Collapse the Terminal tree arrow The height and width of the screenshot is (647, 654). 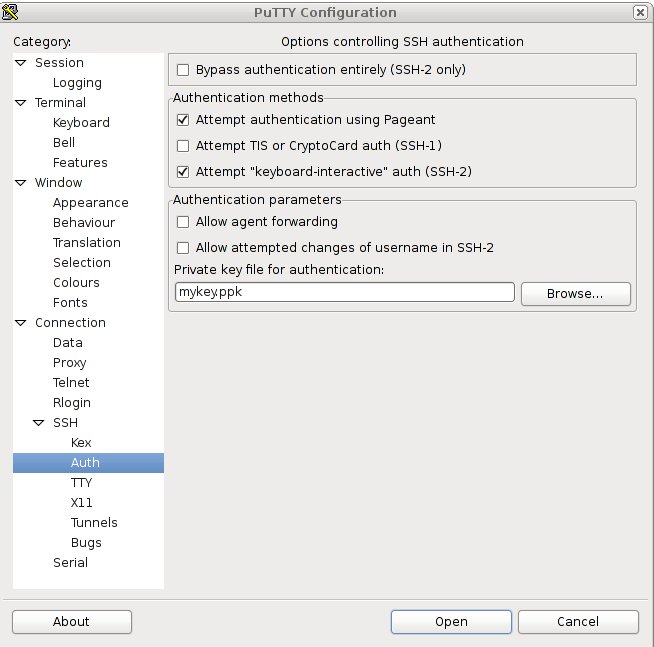click(20, 103)
